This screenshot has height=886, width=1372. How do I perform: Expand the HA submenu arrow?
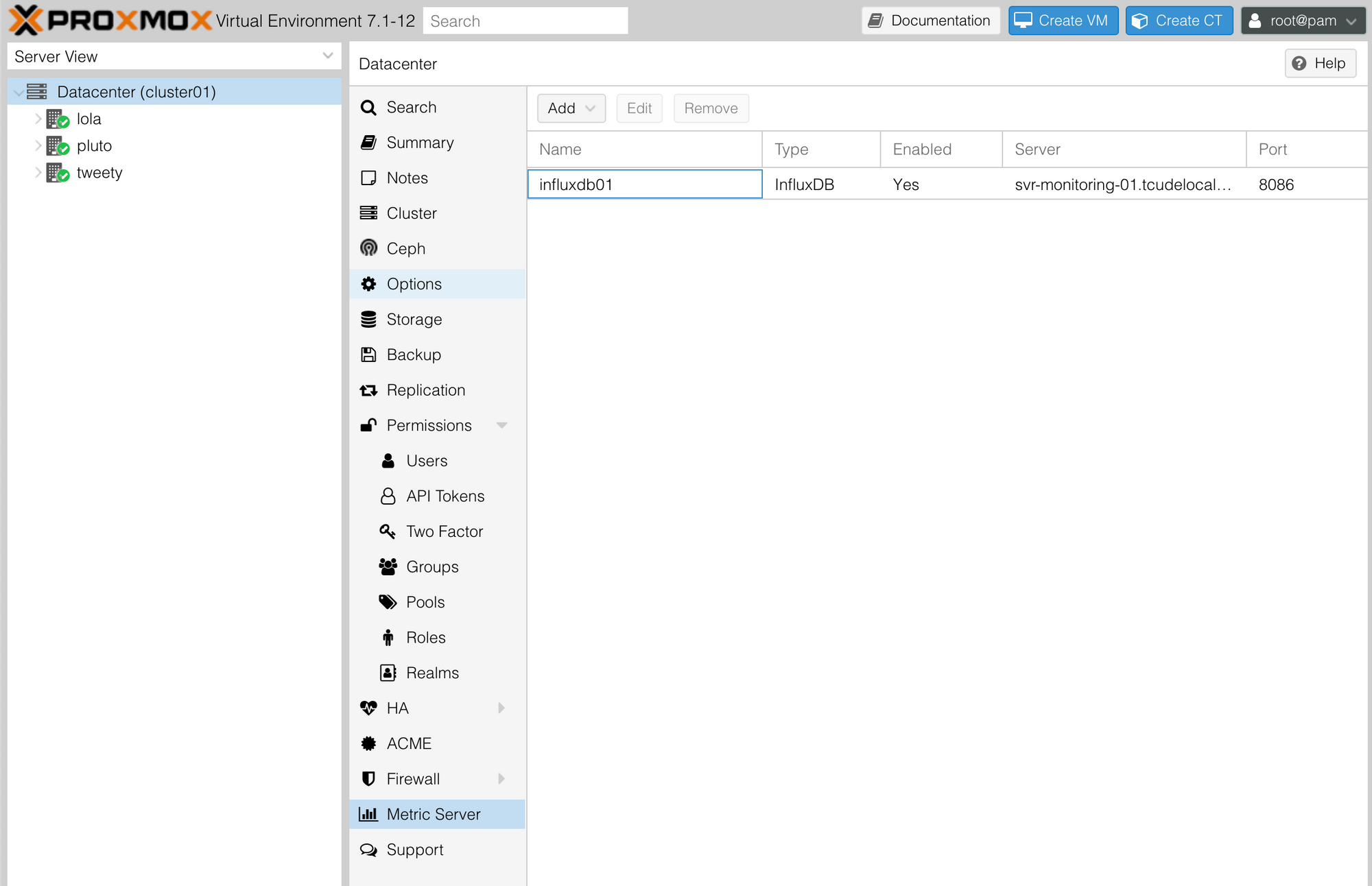(501, 708)
